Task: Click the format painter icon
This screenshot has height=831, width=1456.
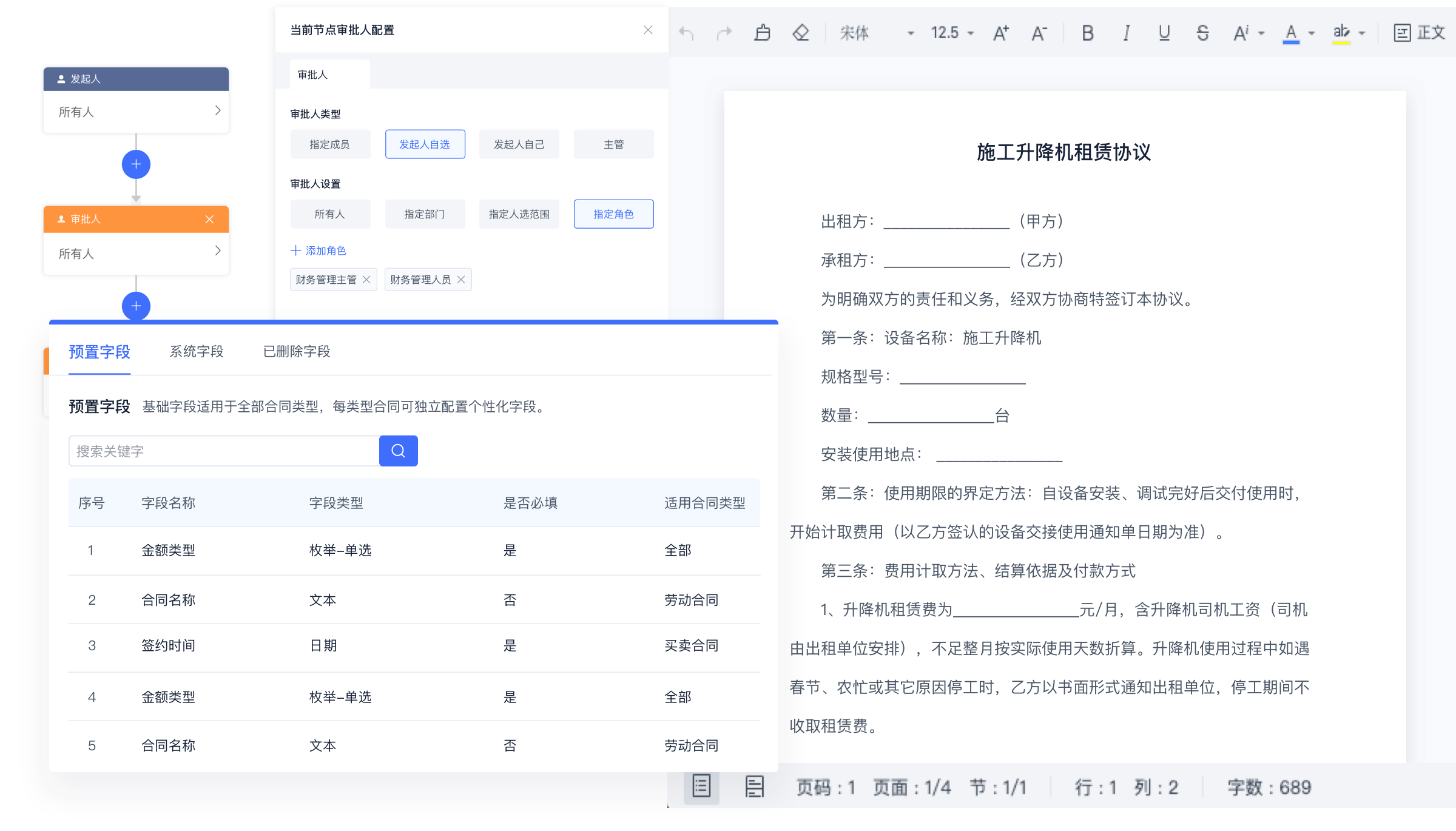Action: point(762,32)
